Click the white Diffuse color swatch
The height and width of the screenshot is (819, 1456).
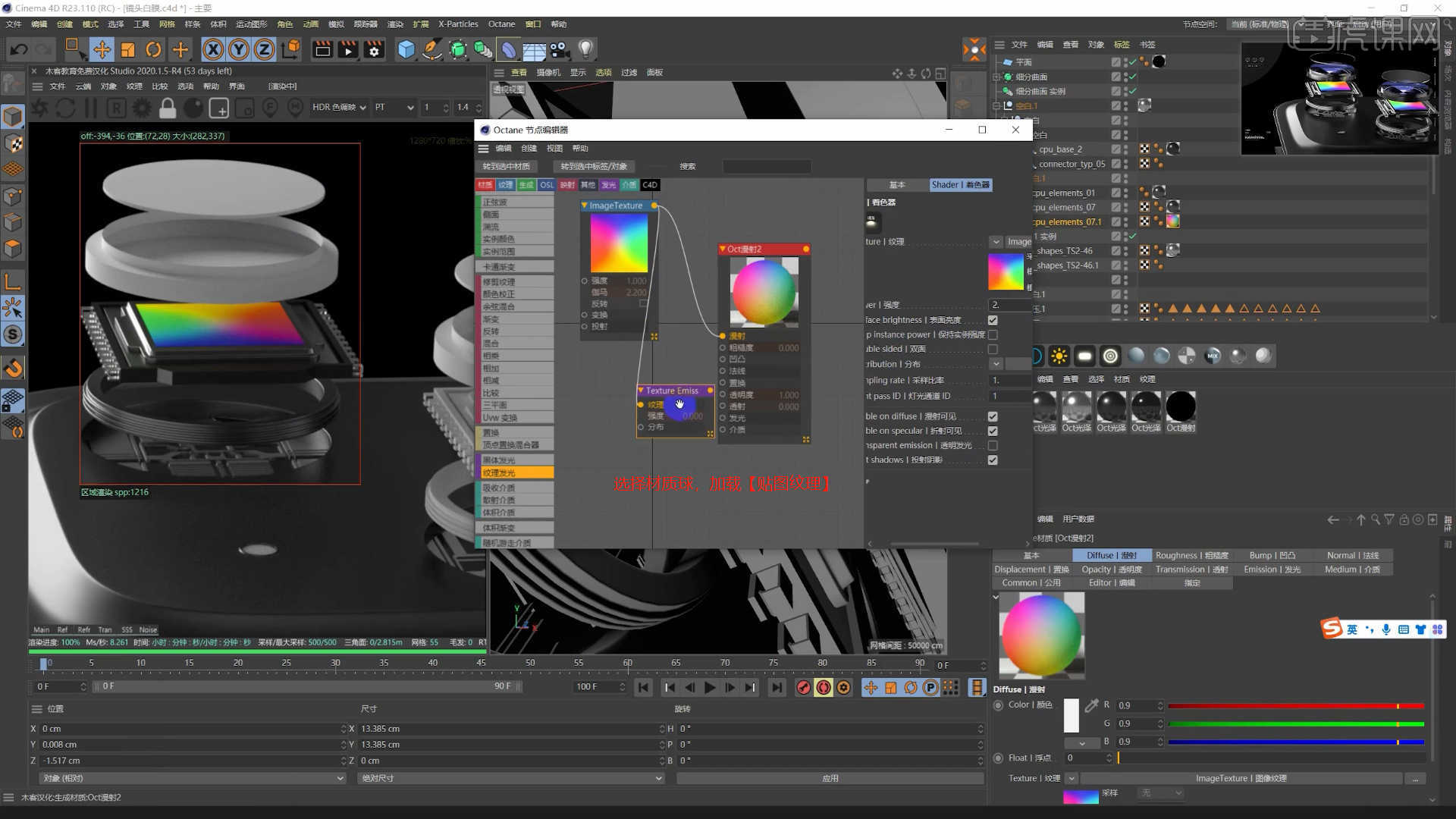pos(1071,714)
